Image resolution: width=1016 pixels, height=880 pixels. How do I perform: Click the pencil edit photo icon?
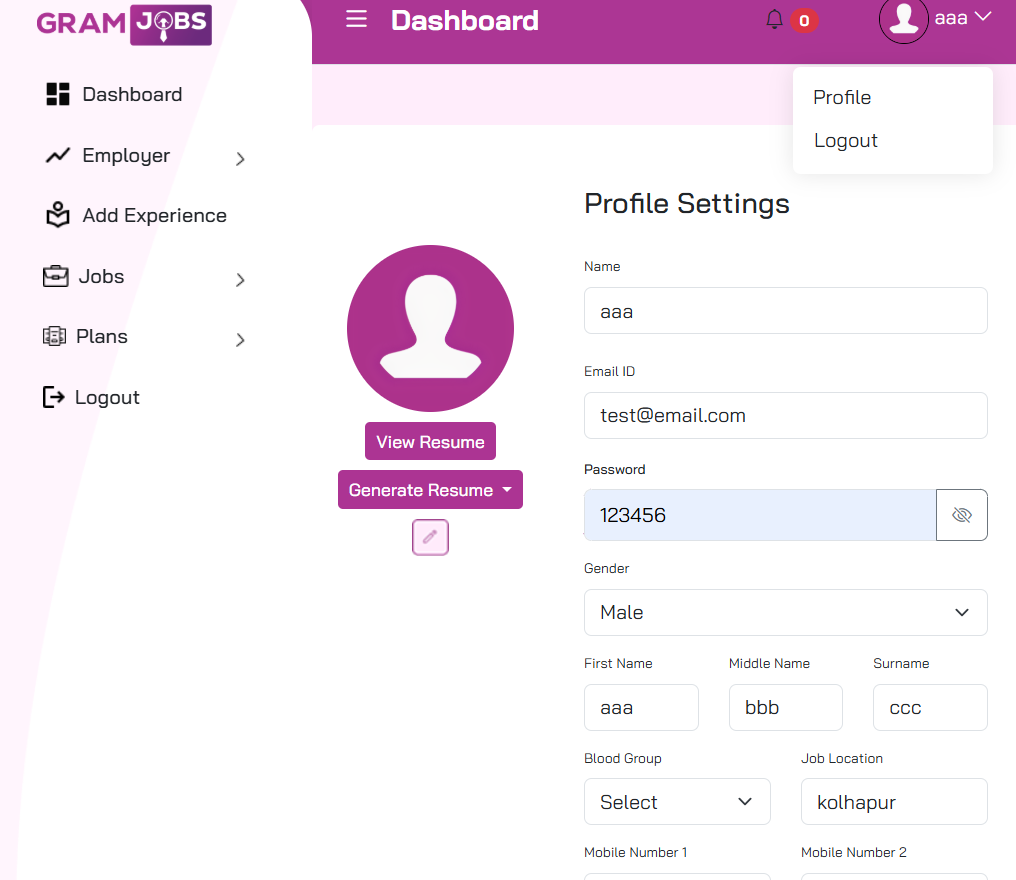click(430, 537)
